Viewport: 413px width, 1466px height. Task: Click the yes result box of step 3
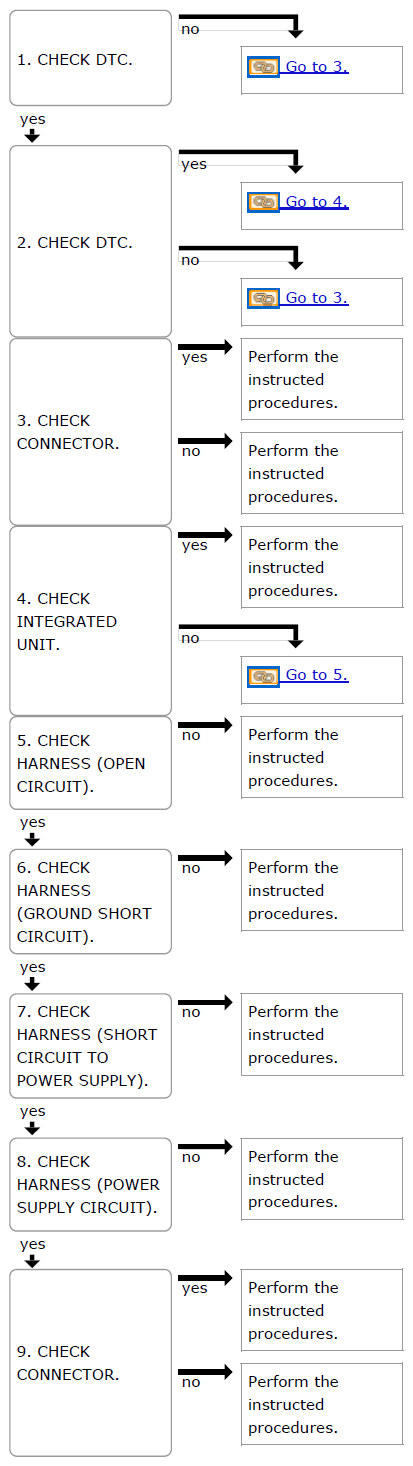(322, 379)
